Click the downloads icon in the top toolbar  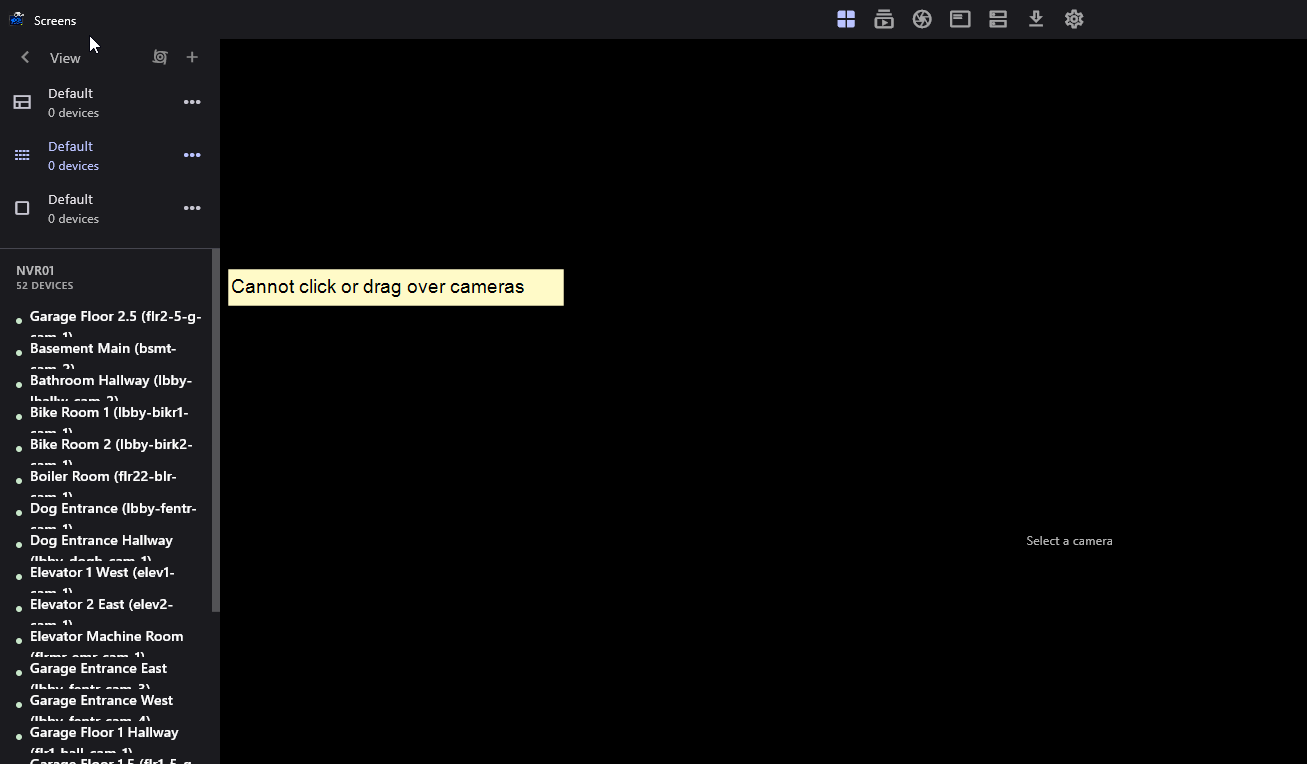pyautogui.click(x=1035, y=18)
